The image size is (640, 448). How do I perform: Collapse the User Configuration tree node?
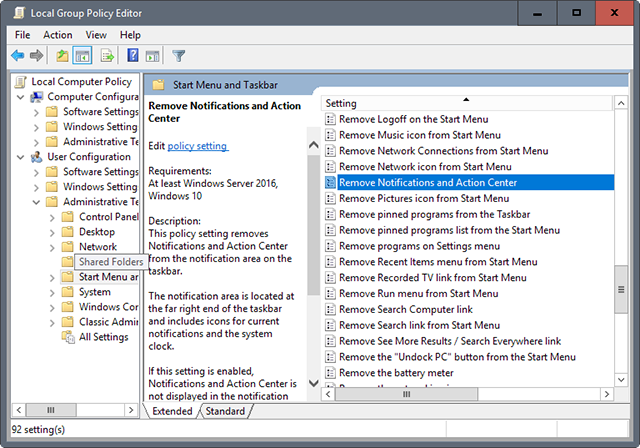coord(22,157)
